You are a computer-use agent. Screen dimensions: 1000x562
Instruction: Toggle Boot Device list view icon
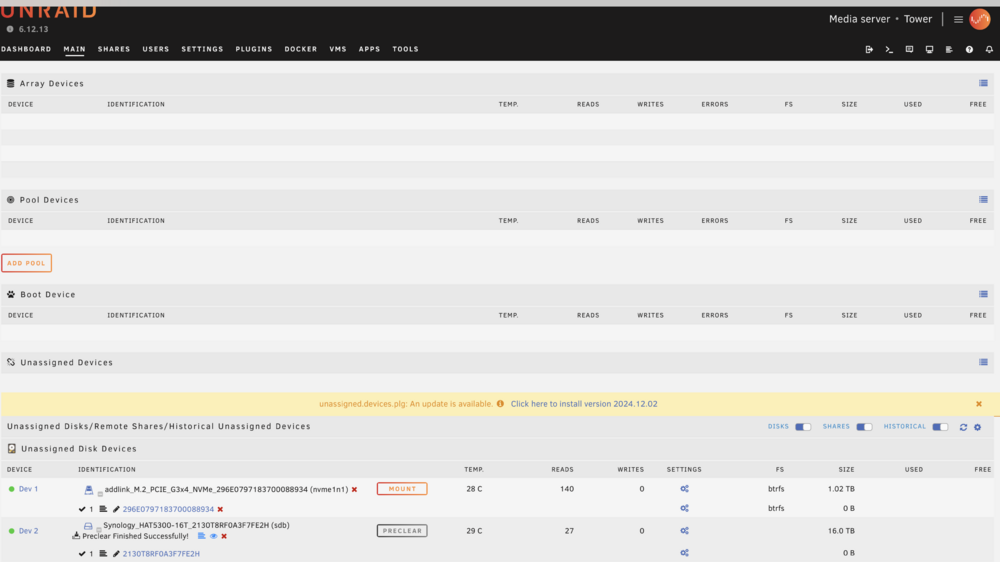(983, 294)
